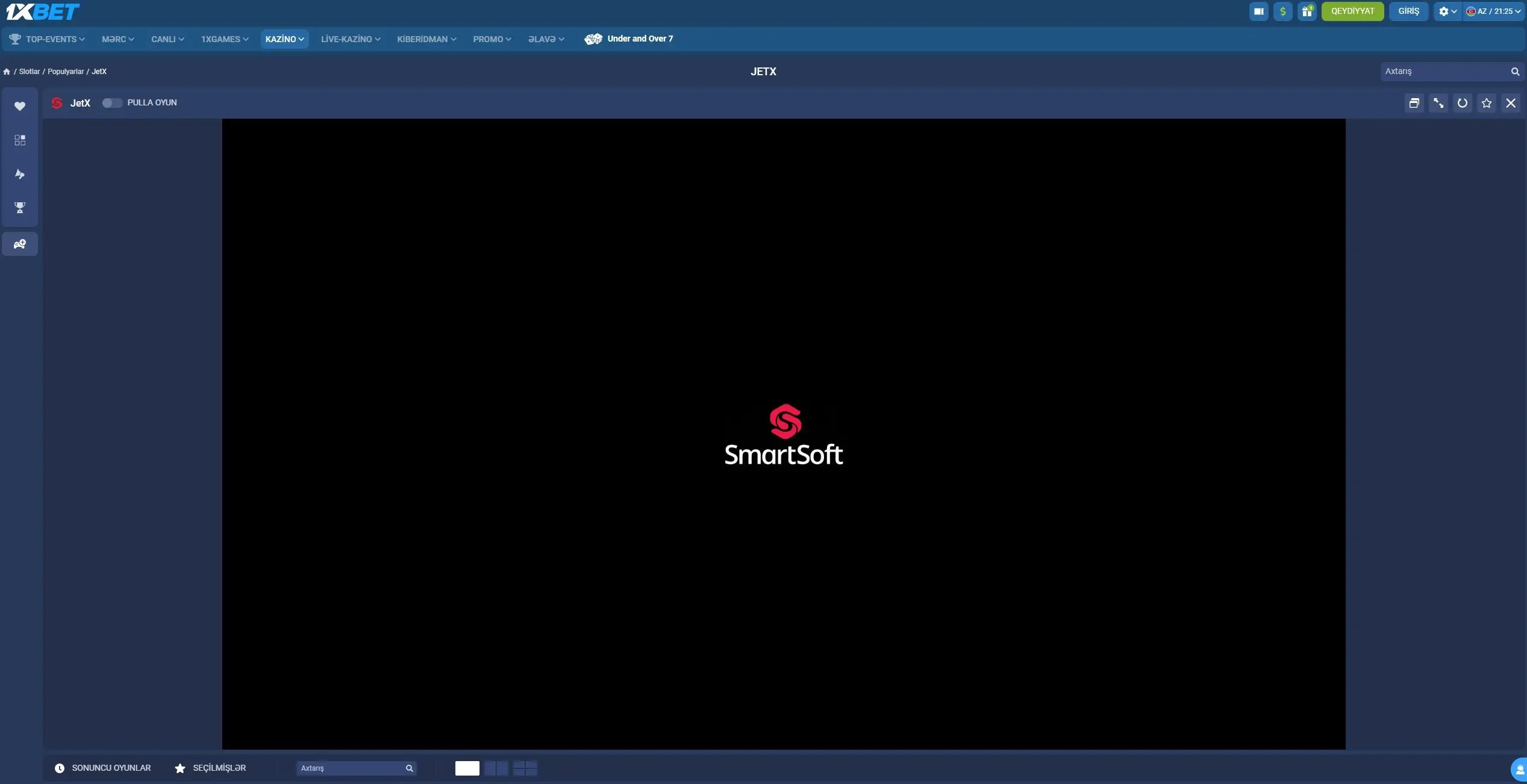Viewport: 1527px width, 784px height.
Task: Add JetX to favorites via star icon
Action: [x=1486, y=103]
